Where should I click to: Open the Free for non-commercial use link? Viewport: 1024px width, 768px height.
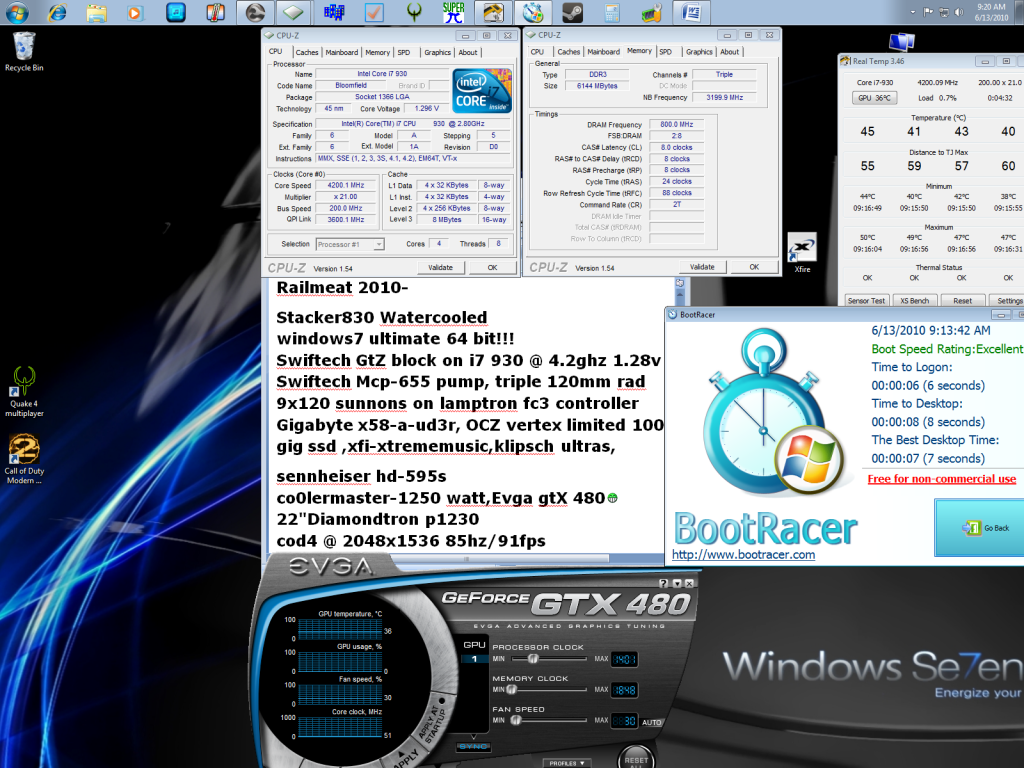pos(942,479)
